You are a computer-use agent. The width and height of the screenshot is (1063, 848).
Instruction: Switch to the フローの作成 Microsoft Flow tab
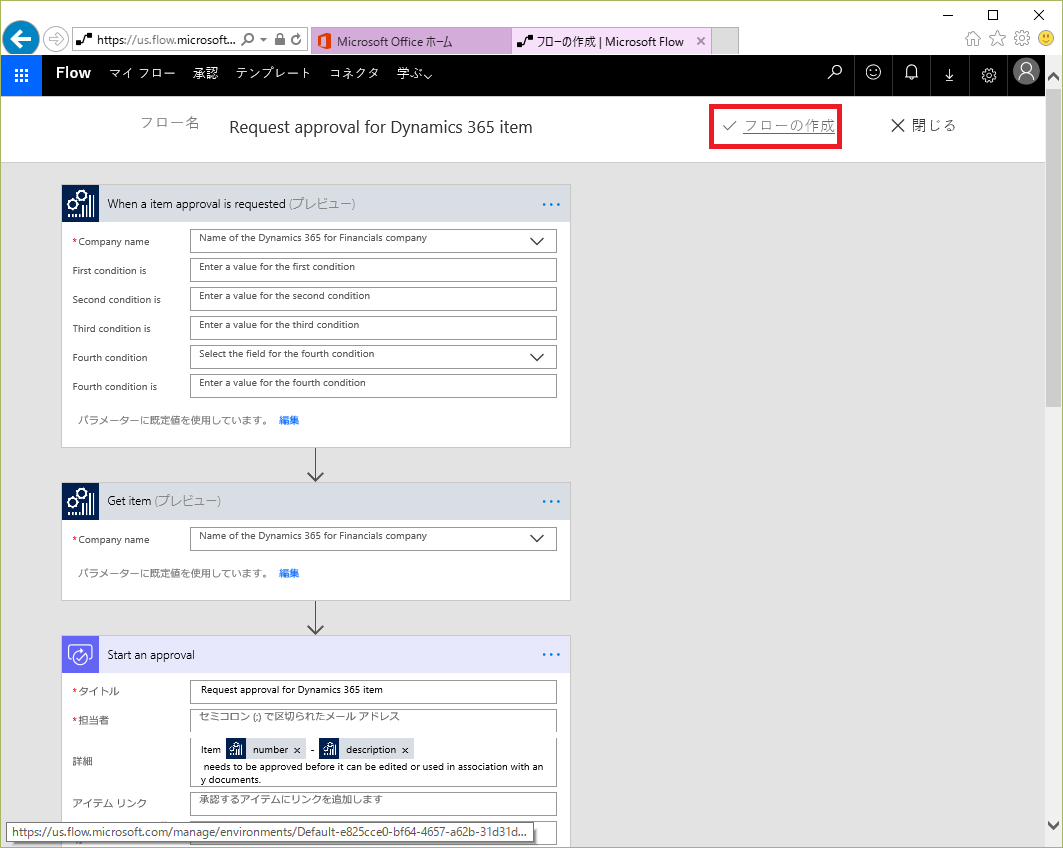(611, 41)
